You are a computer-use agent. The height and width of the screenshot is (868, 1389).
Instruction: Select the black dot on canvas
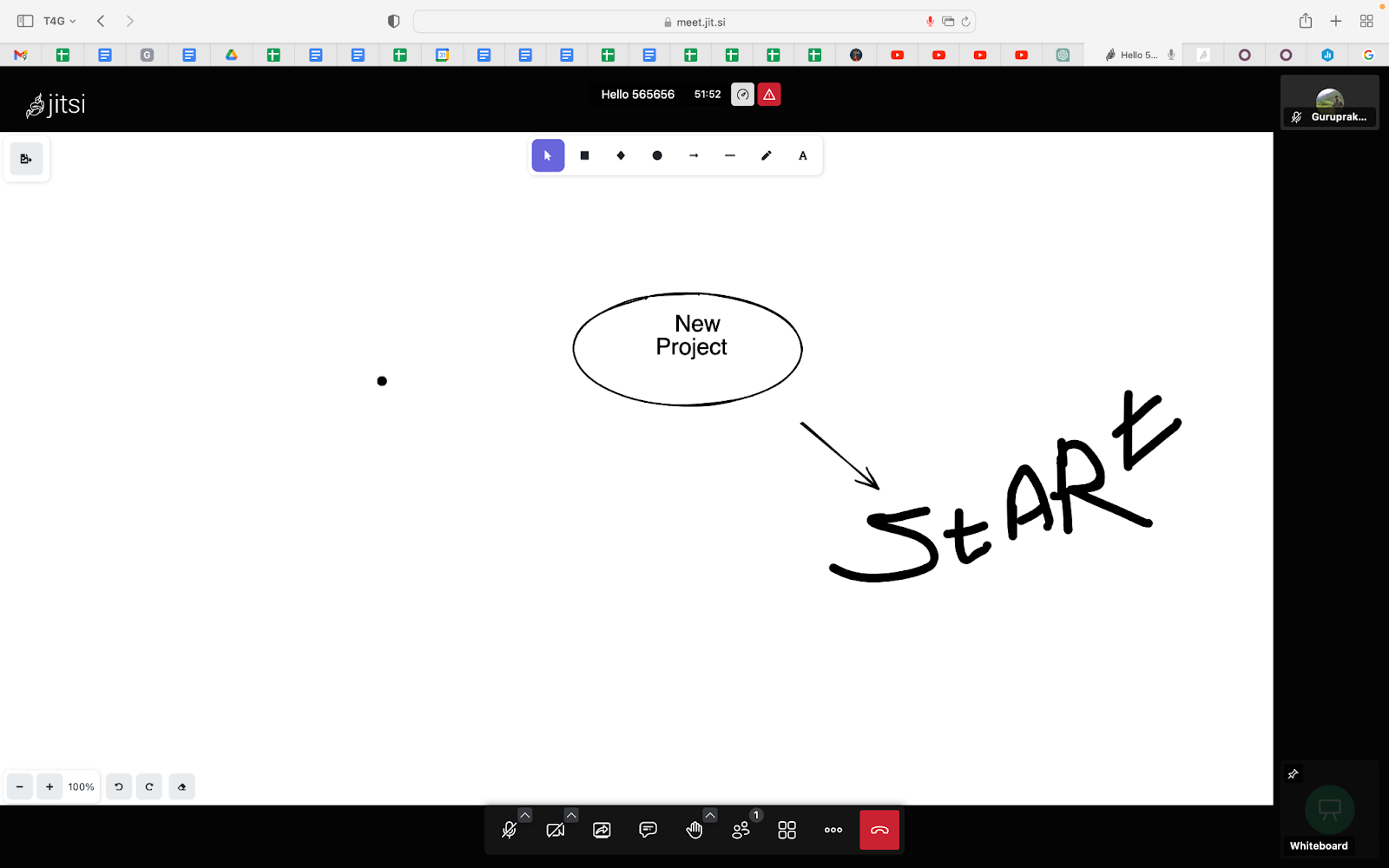tap(382, 381)
